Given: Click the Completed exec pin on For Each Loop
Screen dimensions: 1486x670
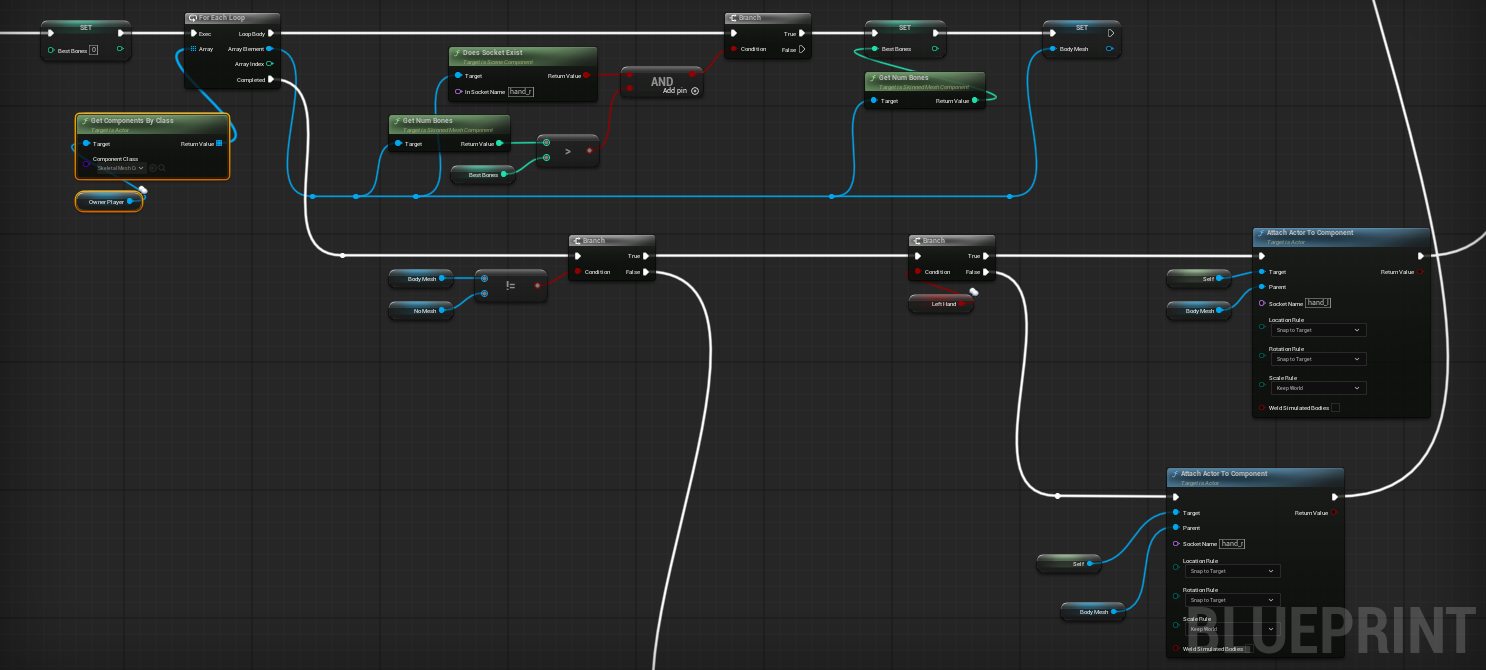Looking at the screenshot, I should click(x=270, y=80).
